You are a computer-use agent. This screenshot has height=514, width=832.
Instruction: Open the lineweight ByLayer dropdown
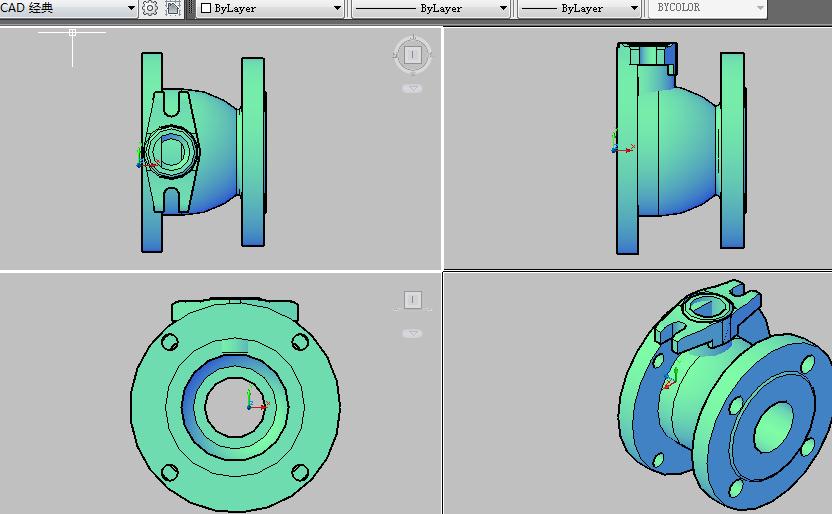[579, 8]
